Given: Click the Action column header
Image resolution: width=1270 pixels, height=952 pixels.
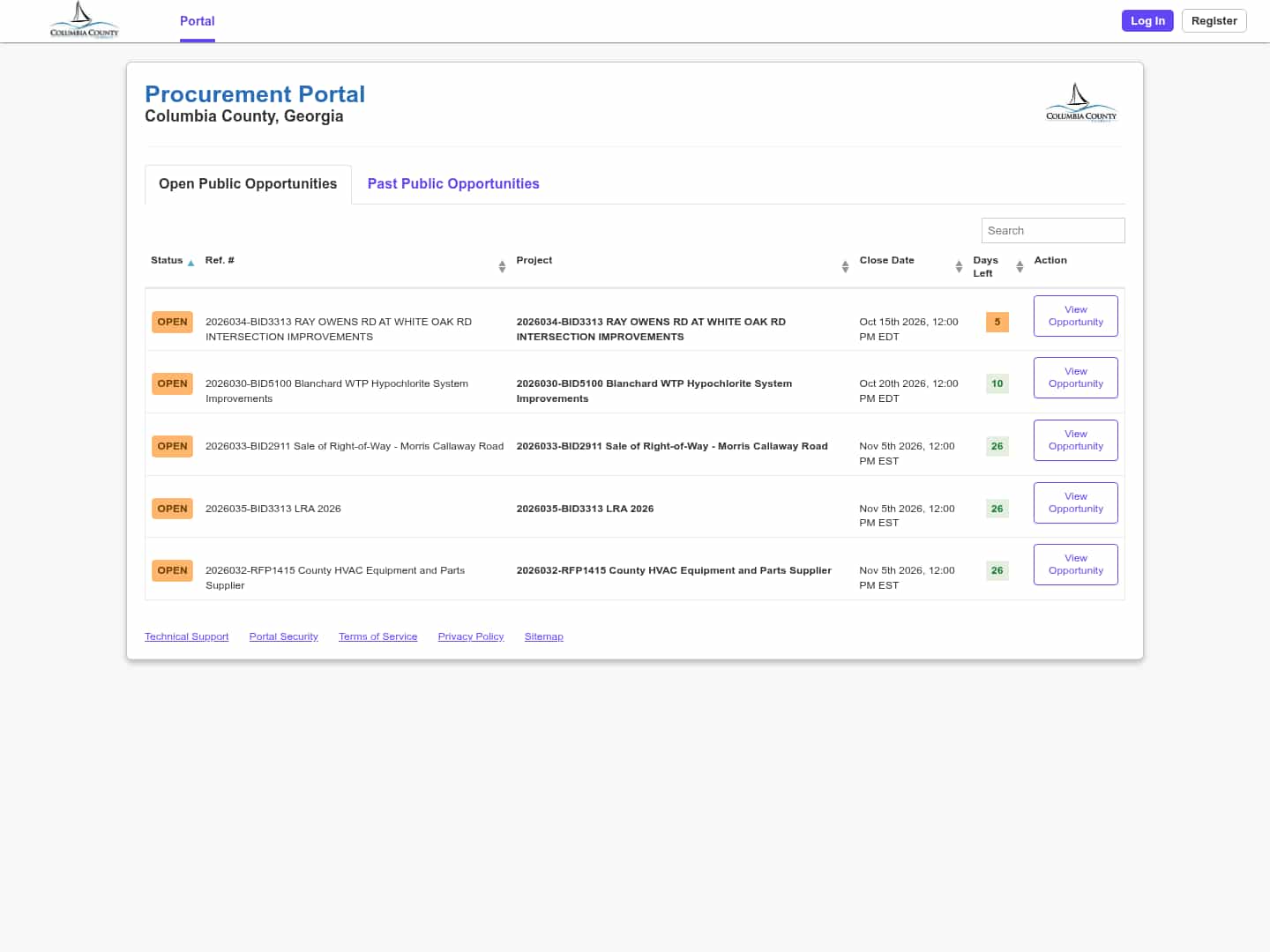Looking at the screenshot, I should (x=1050, y=260).
